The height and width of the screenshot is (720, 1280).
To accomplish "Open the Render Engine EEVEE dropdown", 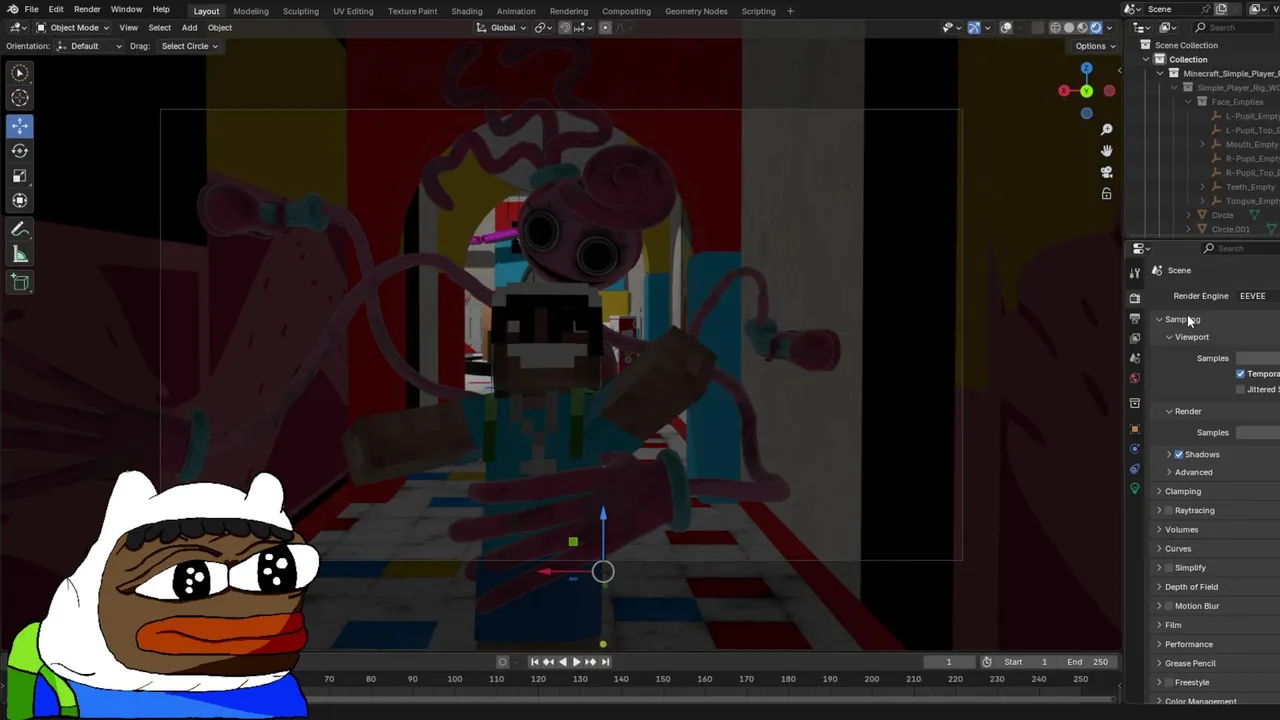I will tap(1257, 296).
